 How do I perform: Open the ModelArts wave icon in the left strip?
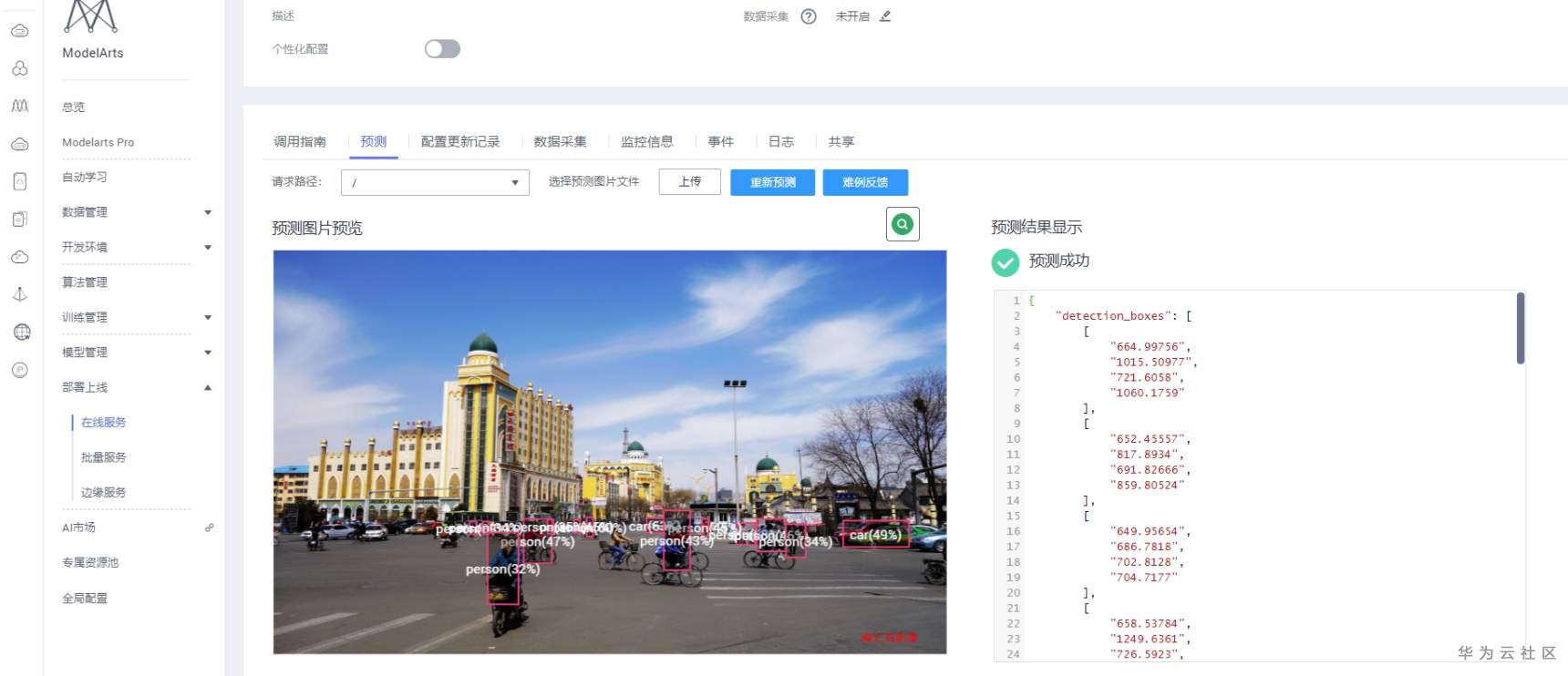click(x=20, y=106)
